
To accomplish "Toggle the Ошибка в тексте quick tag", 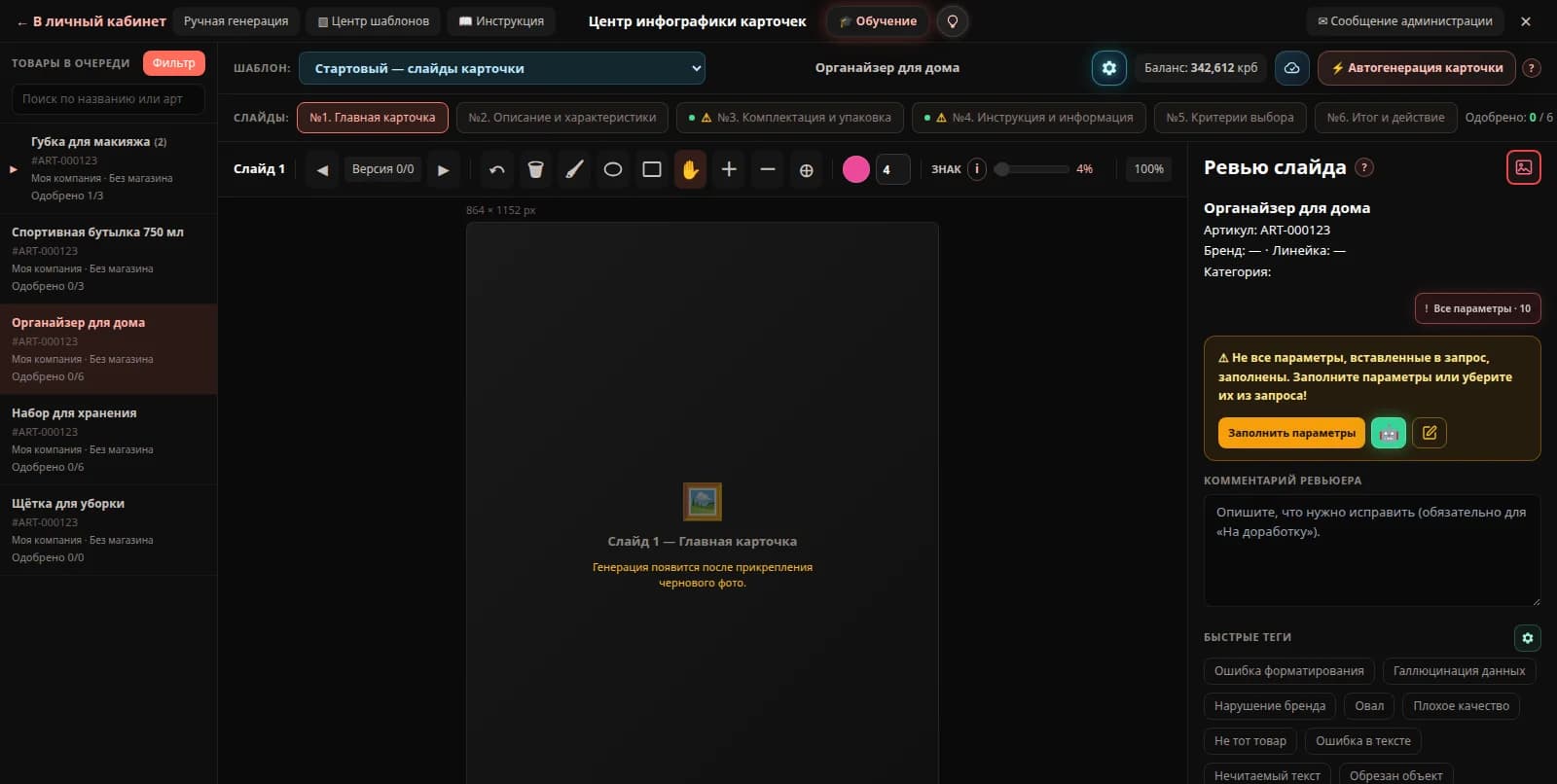I will (x=1363, y=741).
